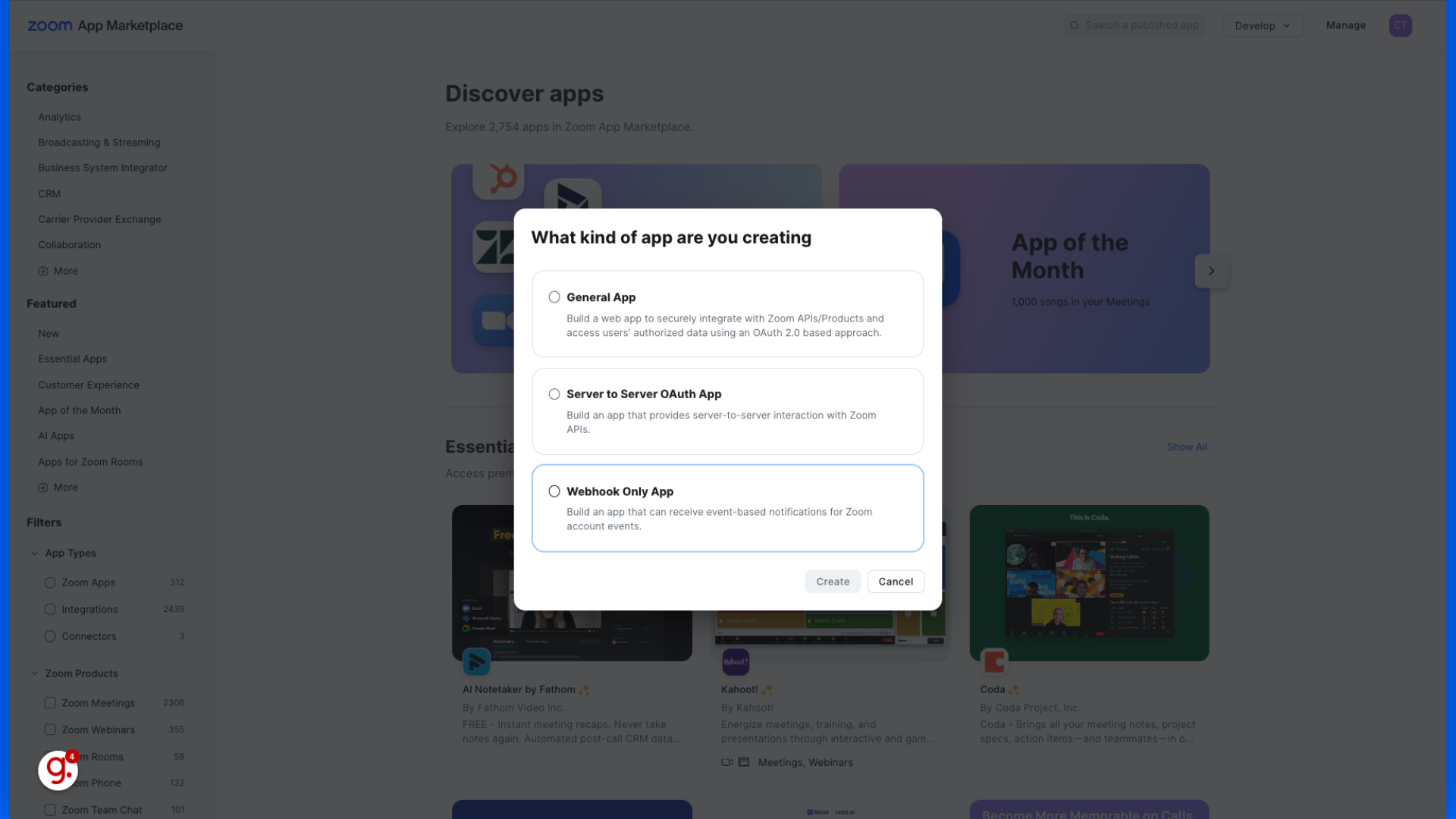The image size is (1456, 819).
Task: Open Business System Integrator category
Action: coord(102,168)
